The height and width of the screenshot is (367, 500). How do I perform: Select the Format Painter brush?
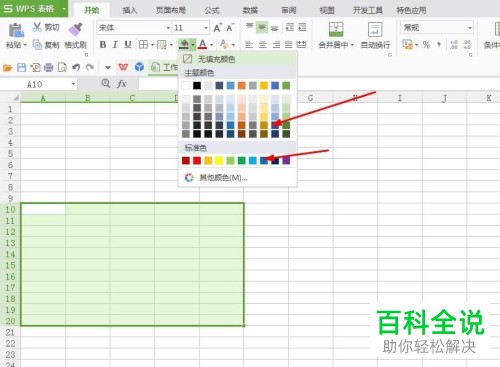(75, 29)
